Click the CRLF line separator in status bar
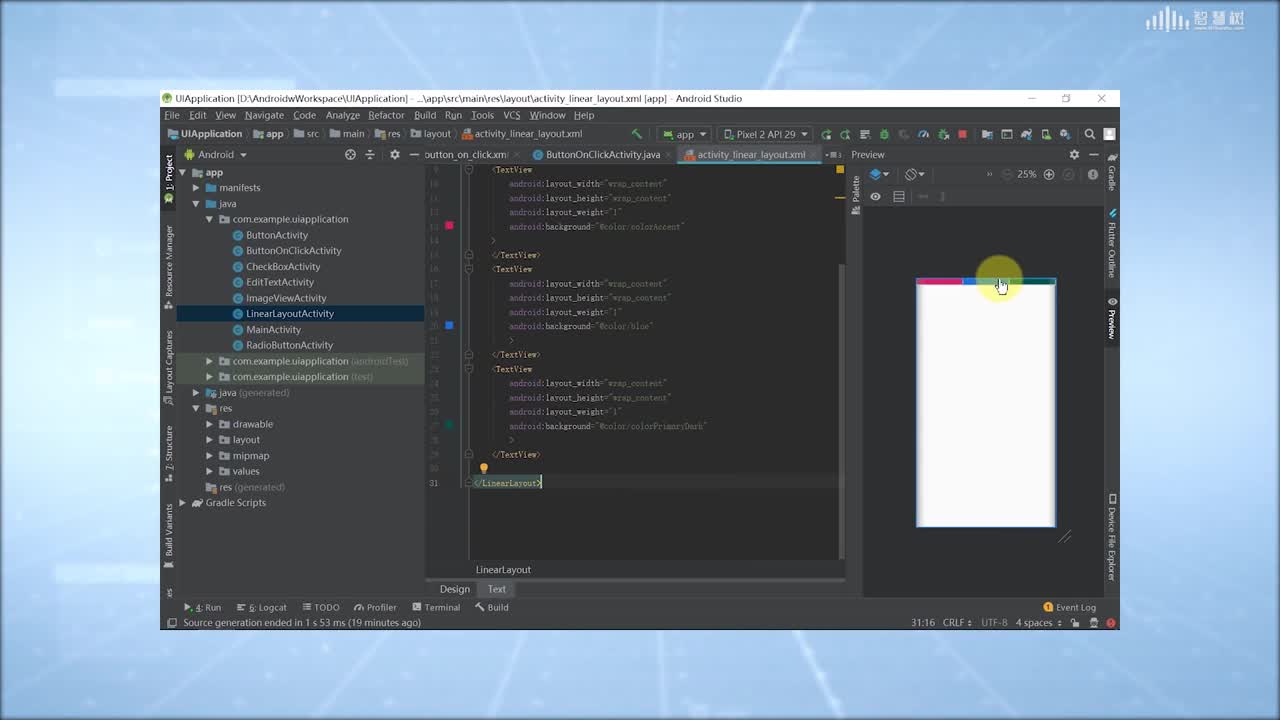 click(x=956, y=622)
